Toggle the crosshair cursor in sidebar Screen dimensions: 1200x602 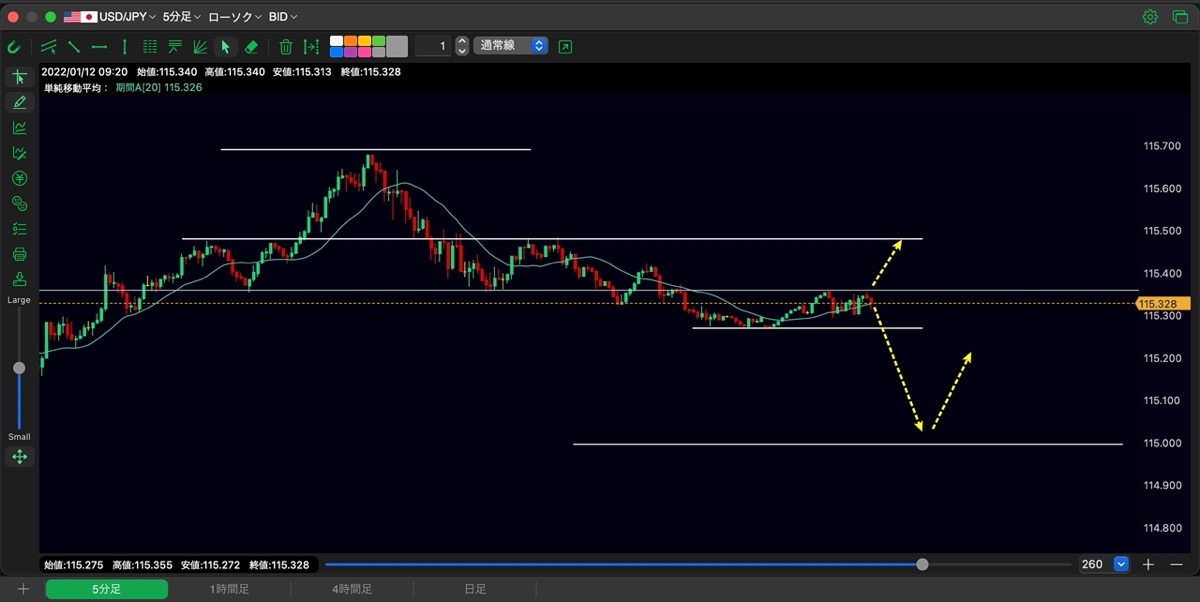click(x=19, y=77)
